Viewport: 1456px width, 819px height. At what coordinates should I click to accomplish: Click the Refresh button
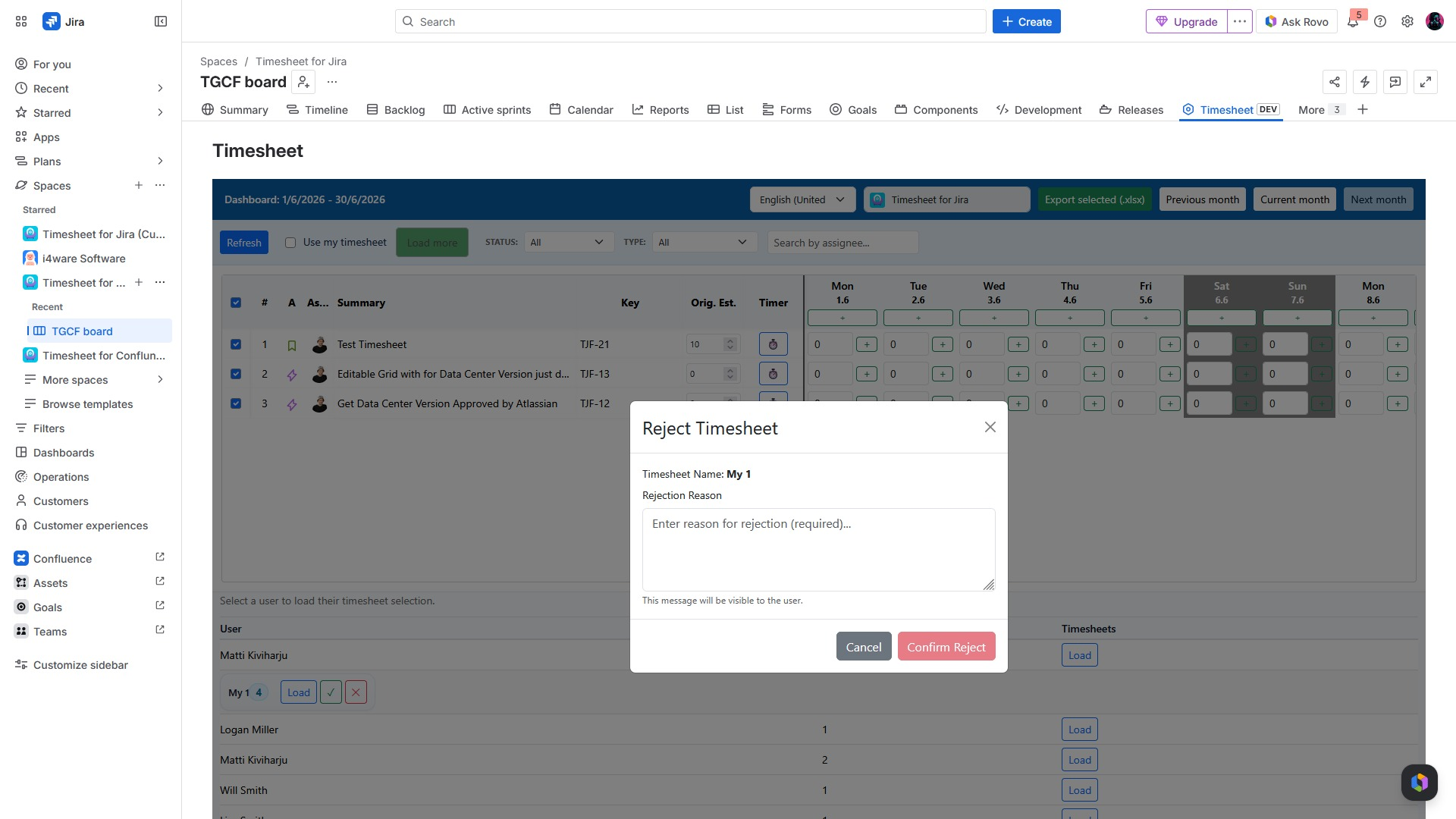point(244,243)
